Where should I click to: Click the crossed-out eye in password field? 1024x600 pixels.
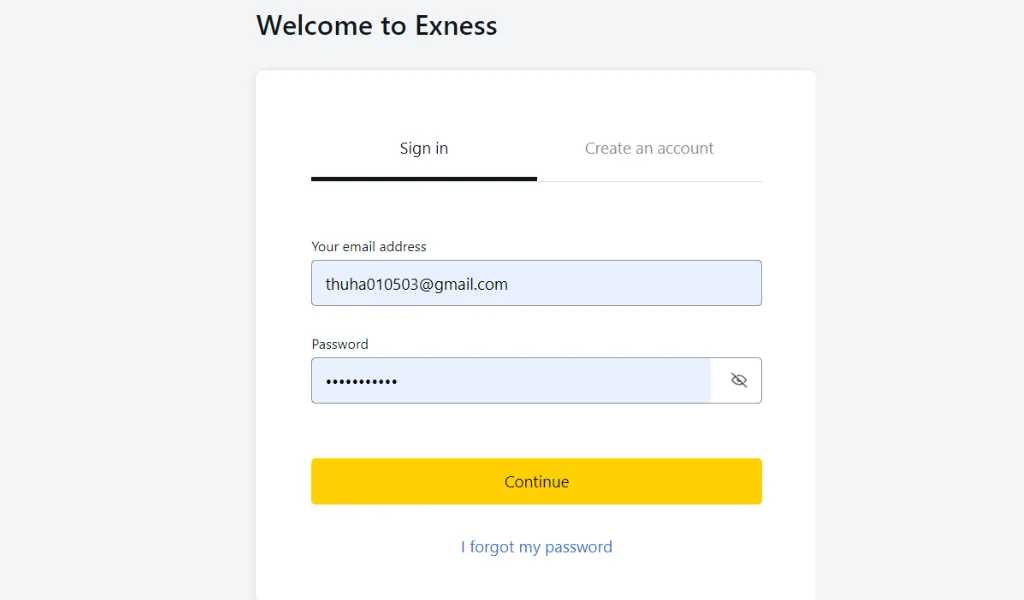[738, 380]
